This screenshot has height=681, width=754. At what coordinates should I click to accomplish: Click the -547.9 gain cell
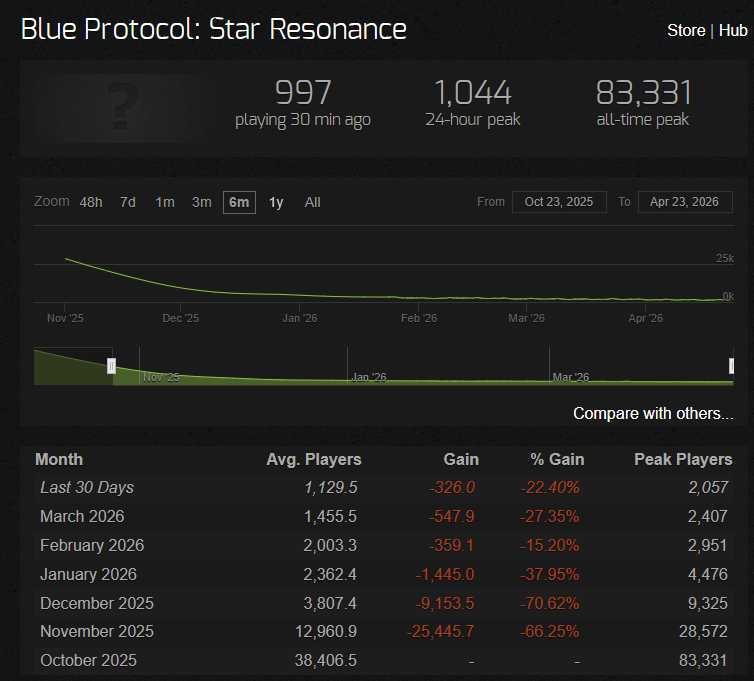click(451, 516)
